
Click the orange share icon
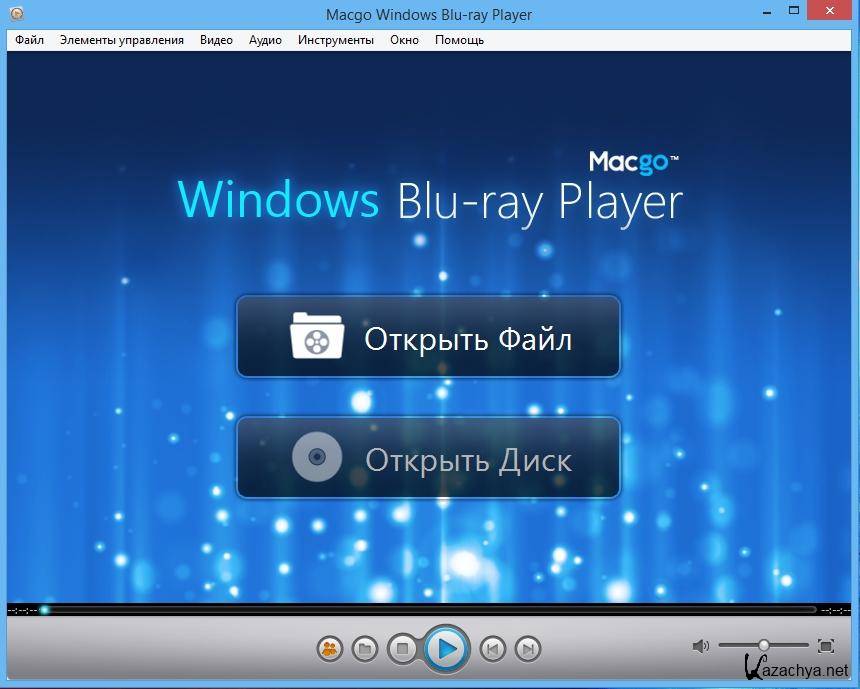(329, 649)
